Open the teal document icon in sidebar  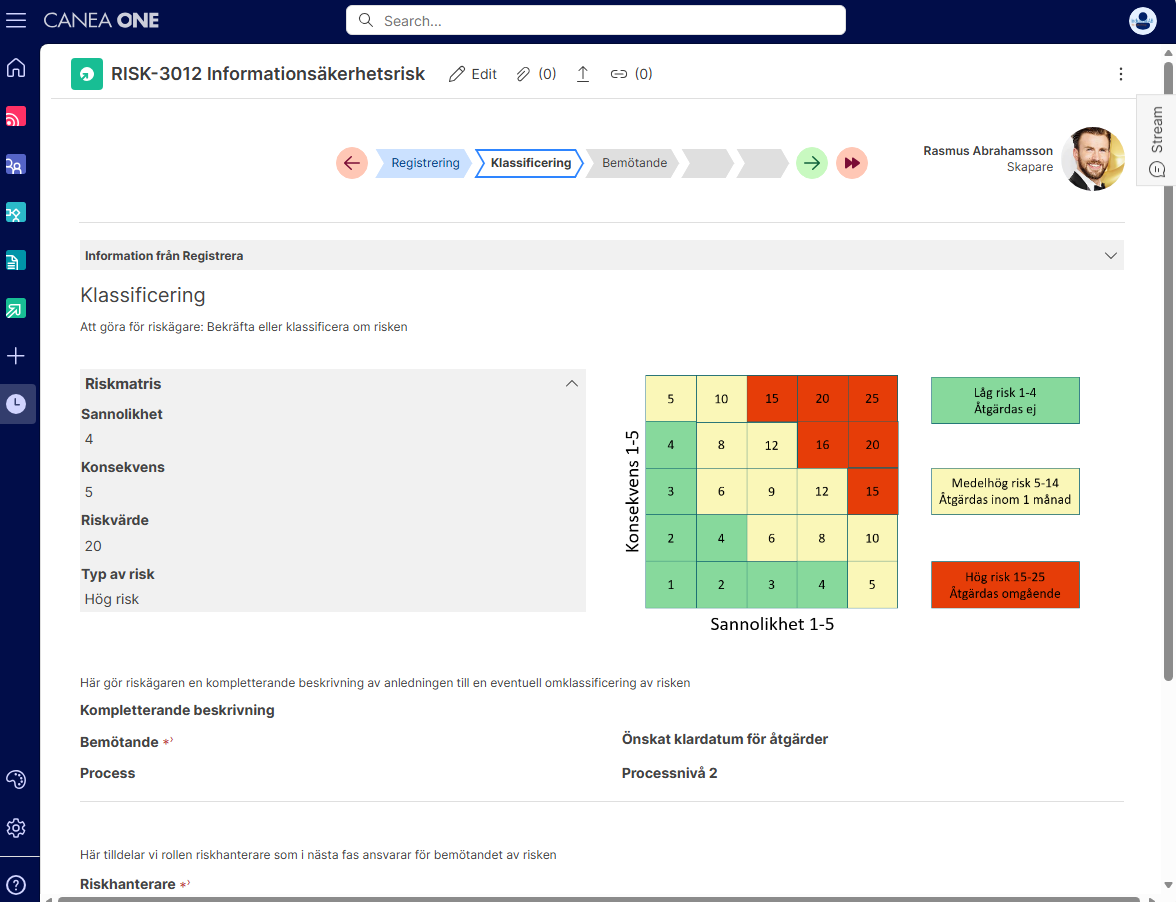pyautogui.click(x=16, y=260)
